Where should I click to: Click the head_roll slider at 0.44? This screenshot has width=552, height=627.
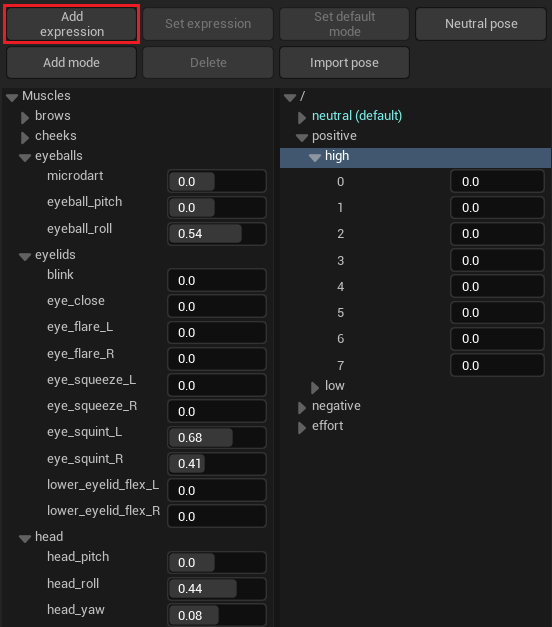coord(217,589)
